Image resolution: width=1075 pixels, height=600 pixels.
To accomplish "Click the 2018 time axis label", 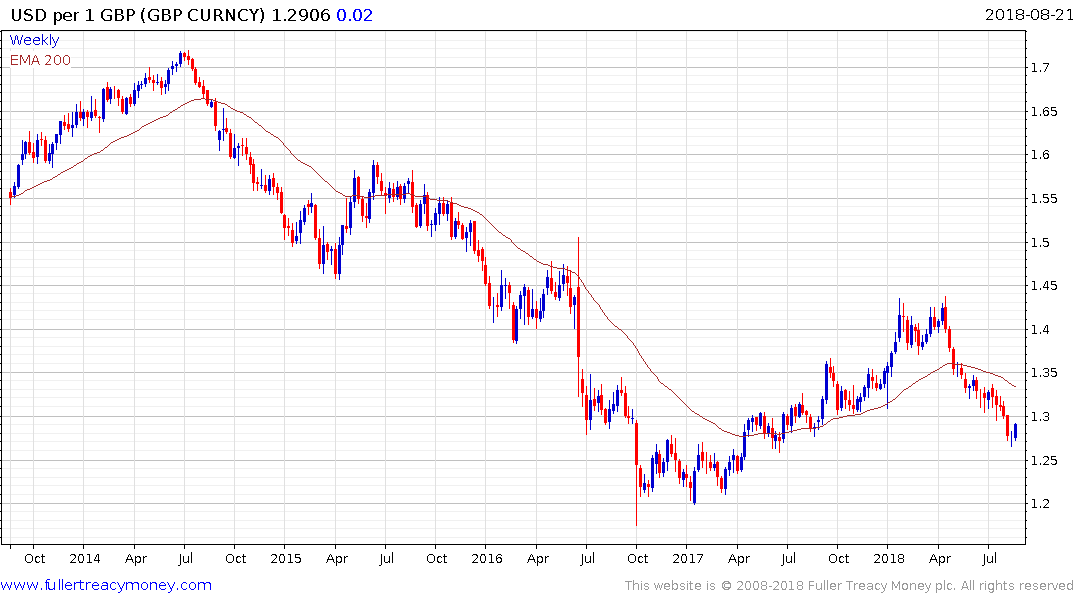I will [889, 558].
